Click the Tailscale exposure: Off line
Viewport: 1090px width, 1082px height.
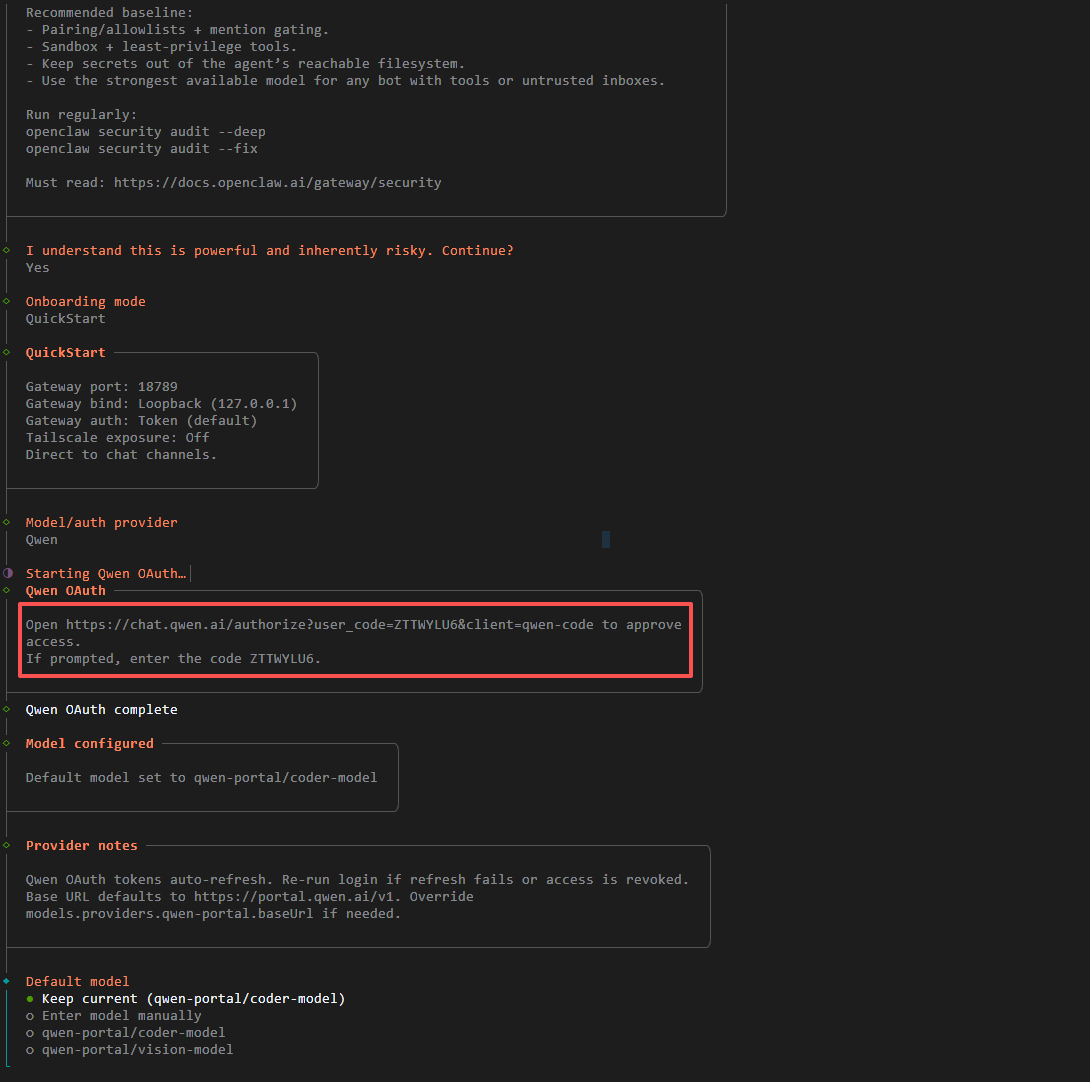point(117,437)
